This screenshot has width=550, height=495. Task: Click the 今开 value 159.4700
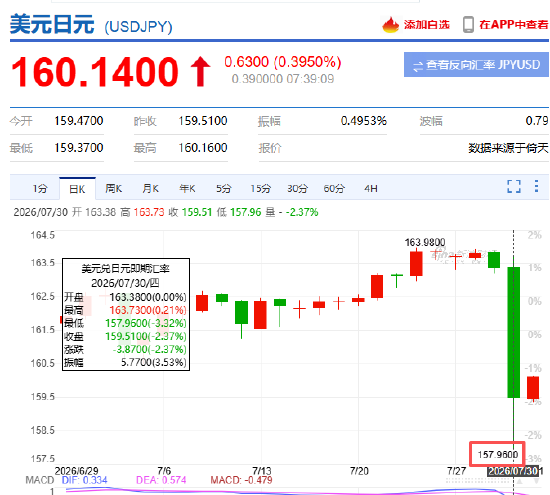[x=79, y=121]
